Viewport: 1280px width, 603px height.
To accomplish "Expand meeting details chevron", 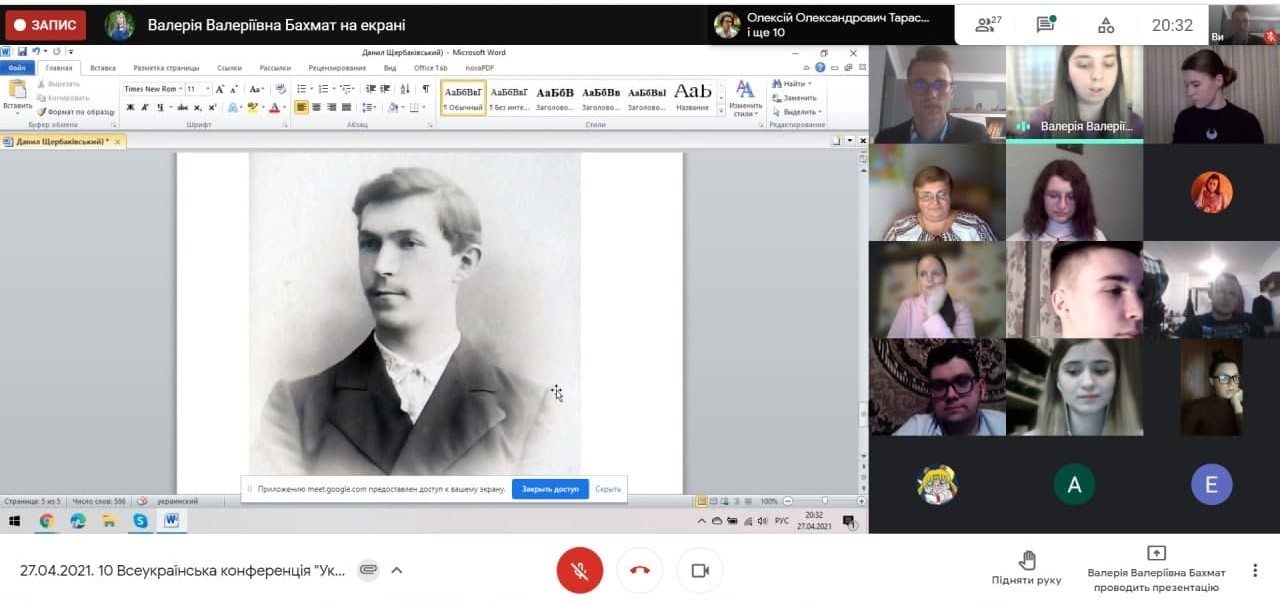I will pyautogui.click(x=397, y=570).
